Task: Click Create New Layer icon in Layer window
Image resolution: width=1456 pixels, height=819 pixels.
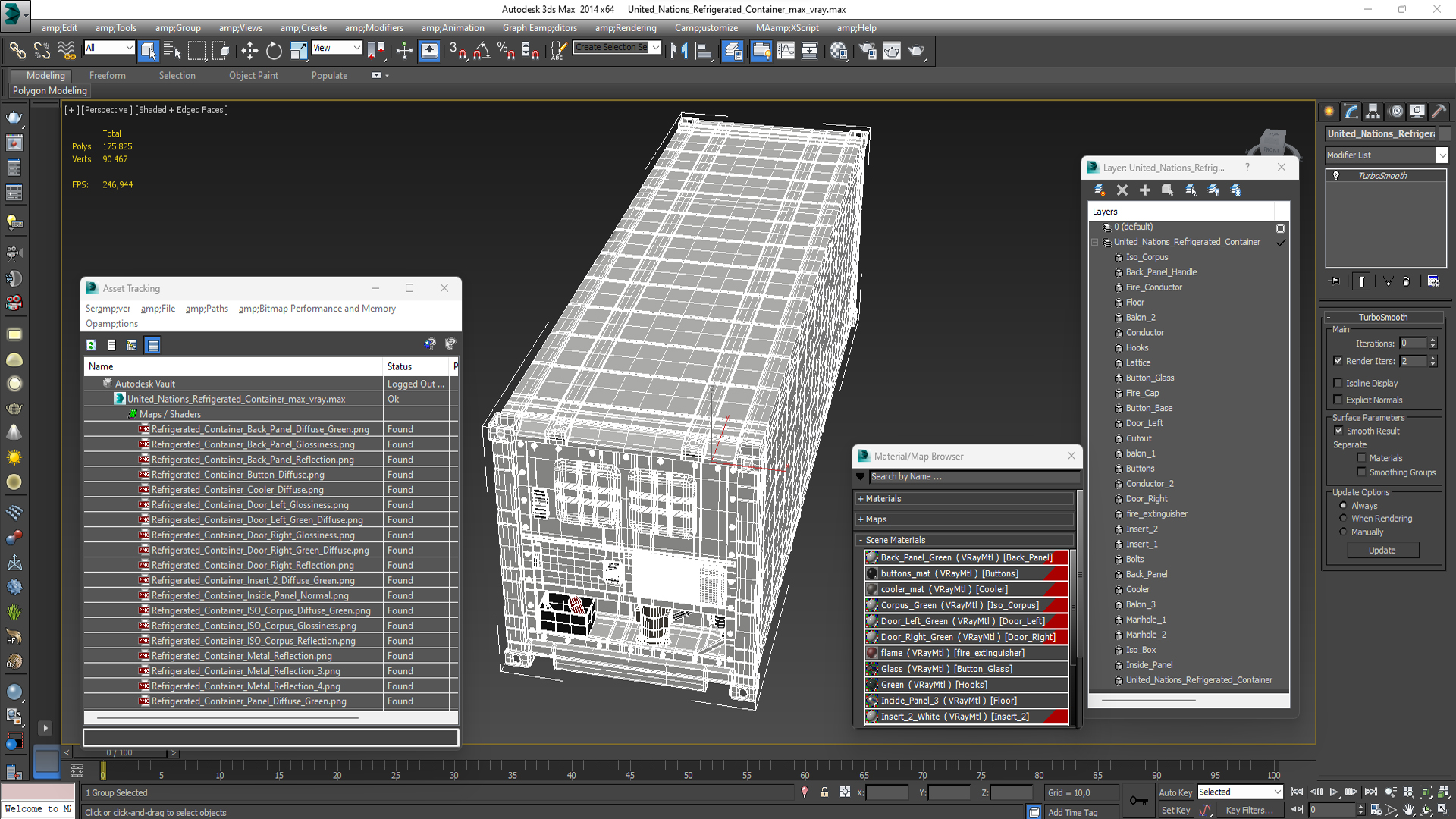Action: click(x=1100, y=190)
